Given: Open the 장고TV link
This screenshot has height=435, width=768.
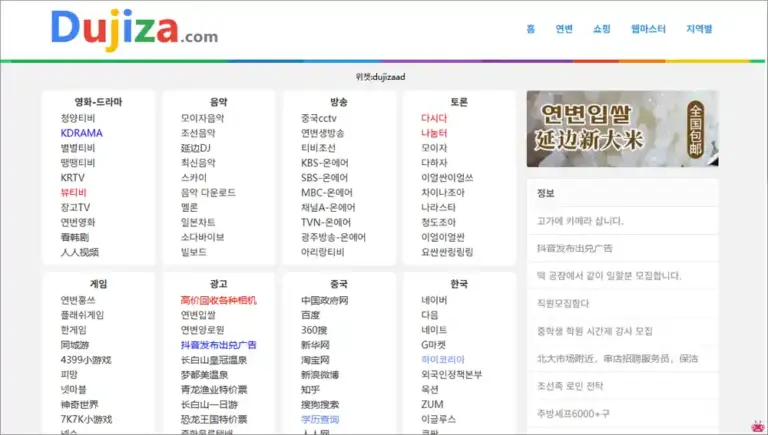Looking at the screenshot, I should click(75, 207).
